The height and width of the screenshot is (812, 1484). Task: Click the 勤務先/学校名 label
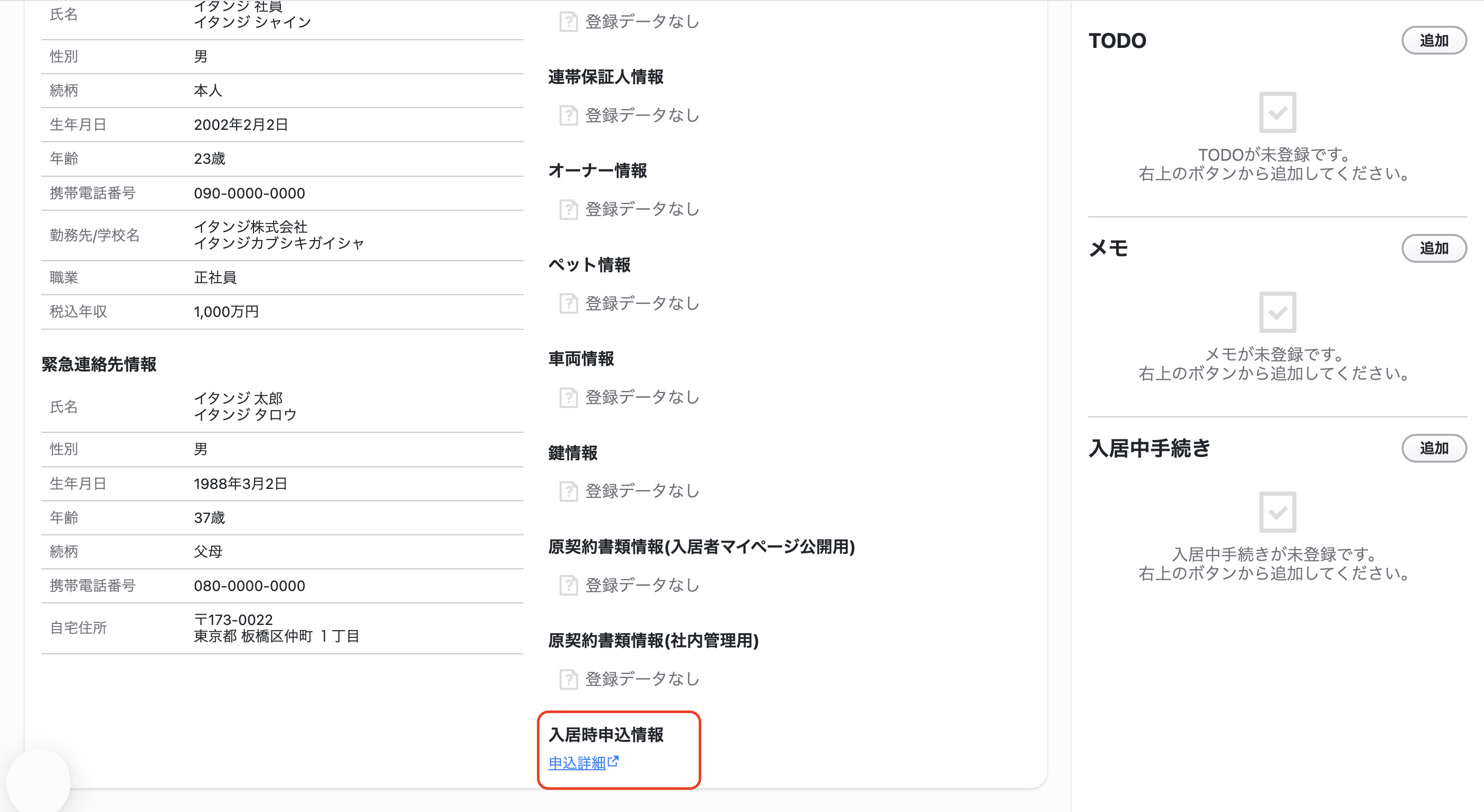coord(94,235)
